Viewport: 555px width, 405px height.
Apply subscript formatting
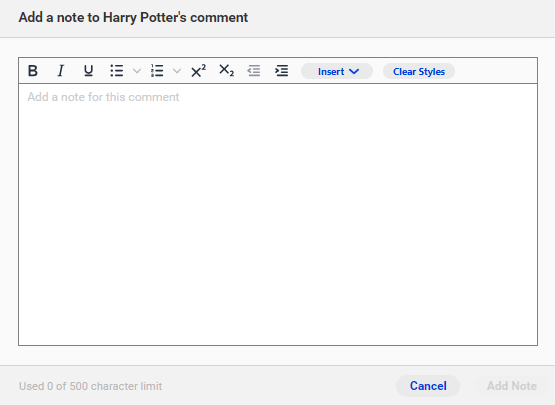227,71
